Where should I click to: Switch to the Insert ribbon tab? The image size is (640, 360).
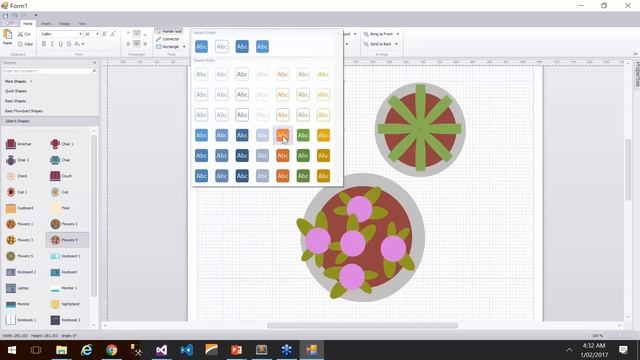coord(46,24)
